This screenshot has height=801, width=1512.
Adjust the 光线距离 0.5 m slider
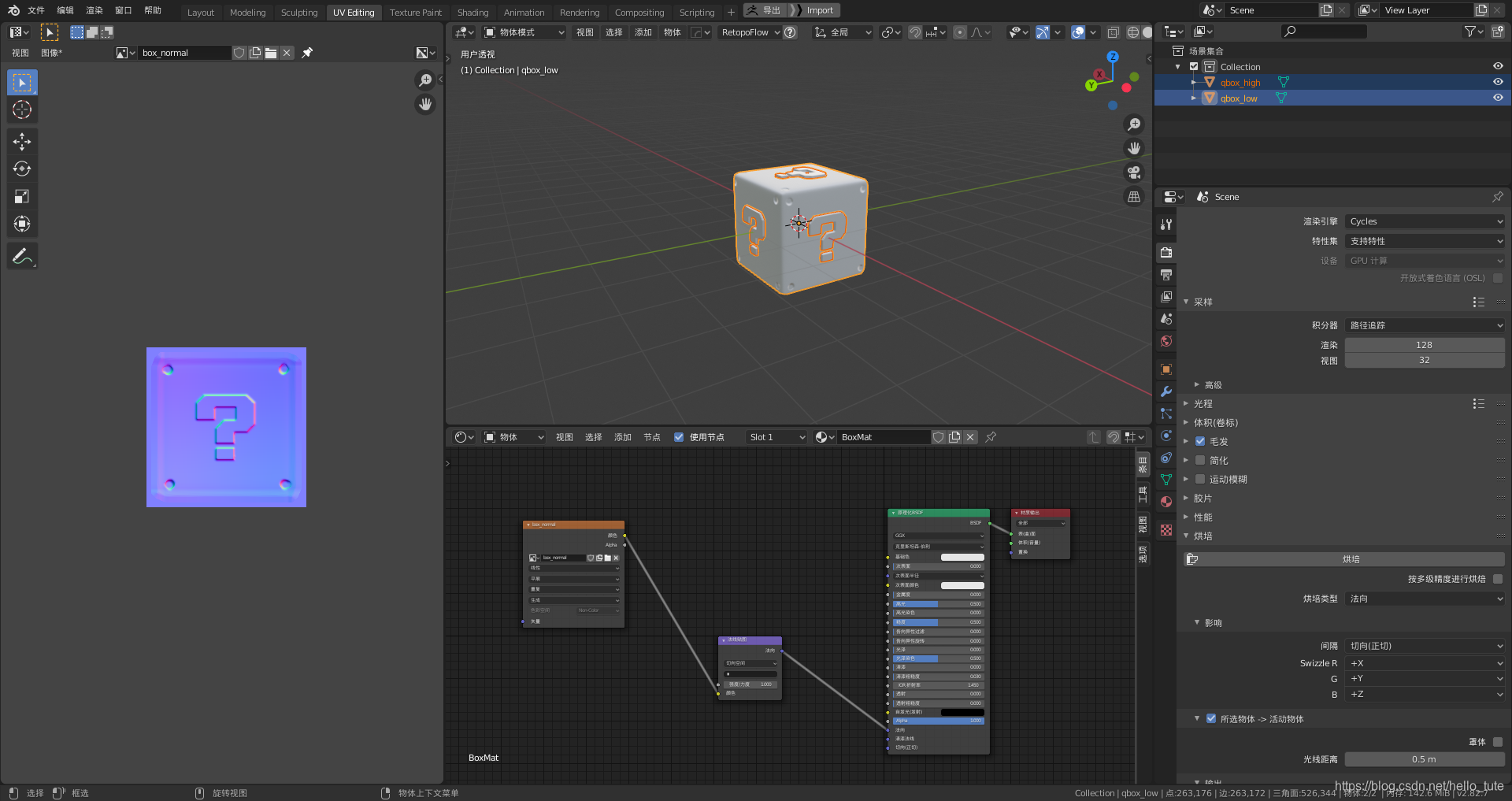click(1425, 759)
